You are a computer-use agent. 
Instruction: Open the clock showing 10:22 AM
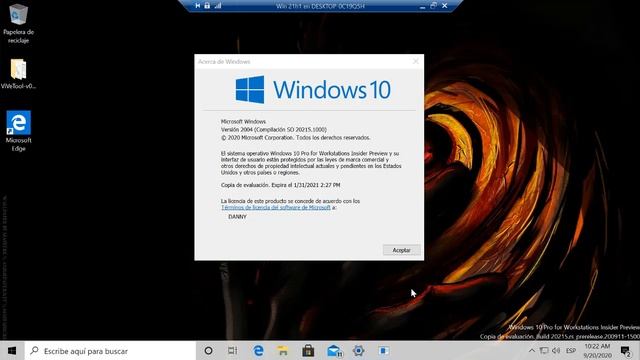(597, 351)
